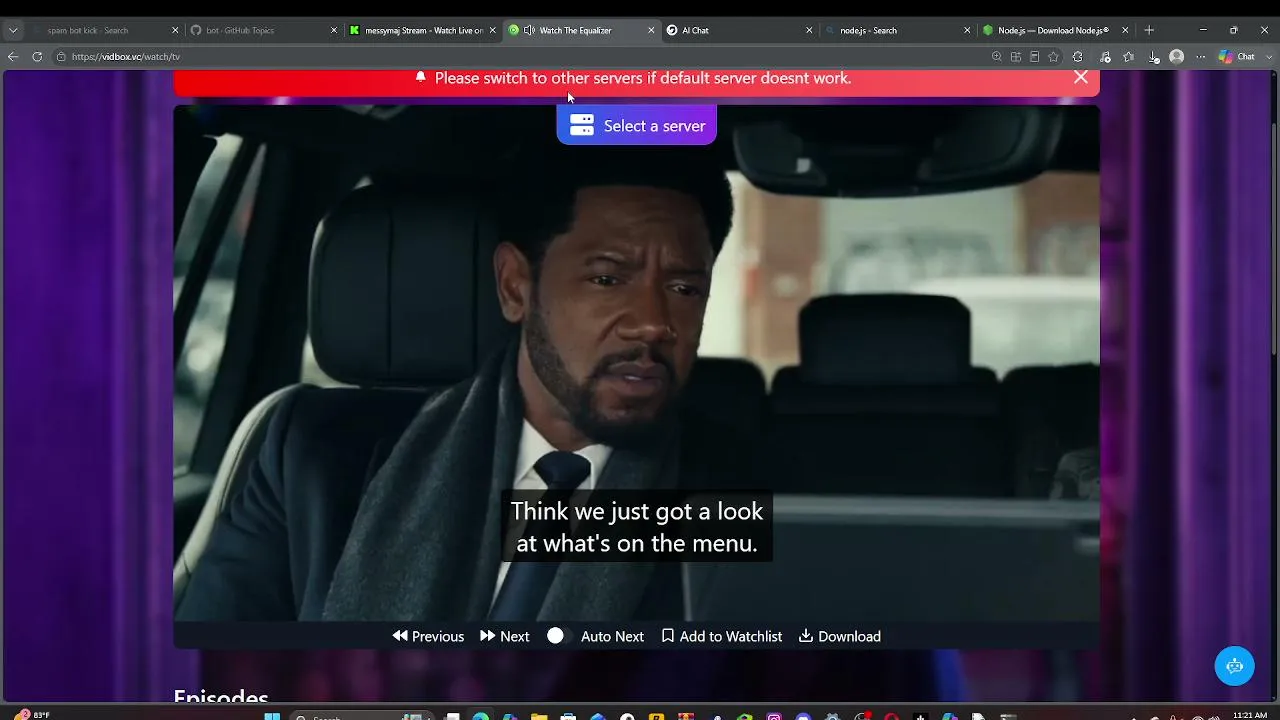Close the AI Chat tab
The width and height of the screenshot is (1280, 720).
coord(809,31)
